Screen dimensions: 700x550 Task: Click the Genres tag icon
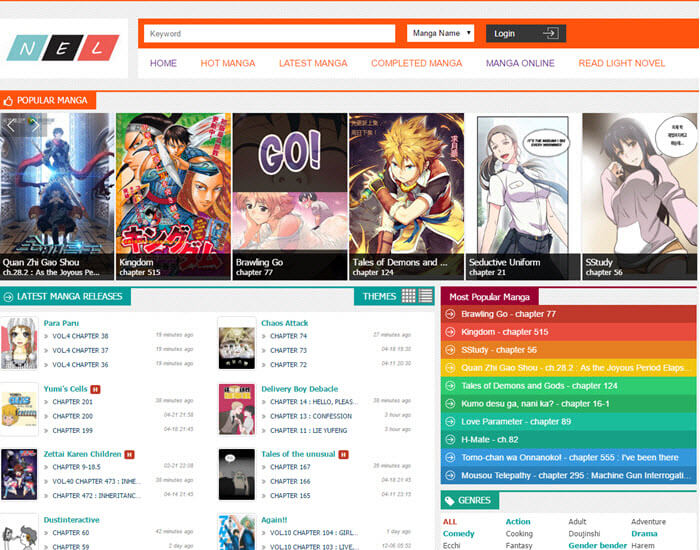(x=450, y=501)
